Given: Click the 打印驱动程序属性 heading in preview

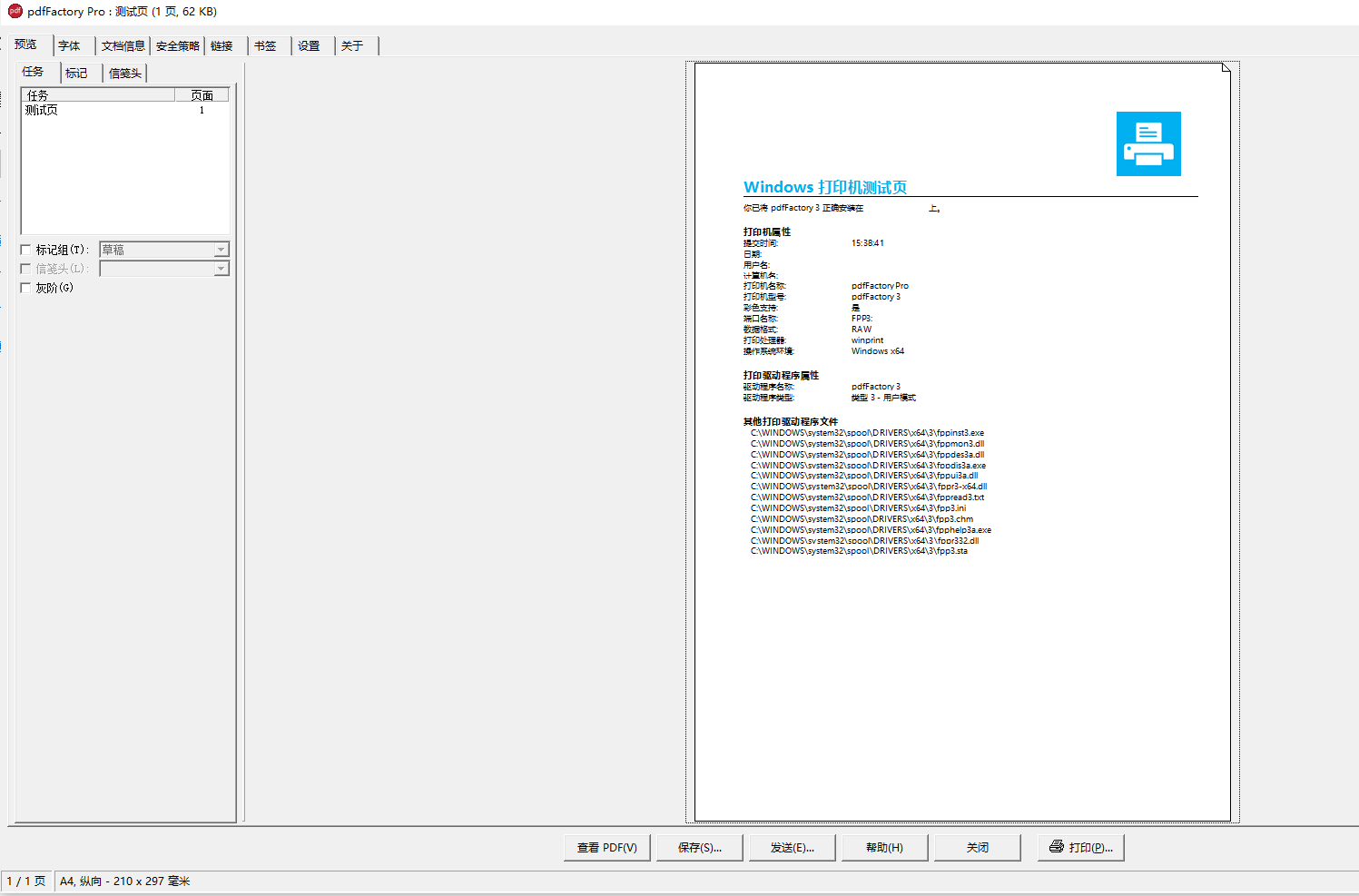Looking at the screenshot, I should click(781, 375).
